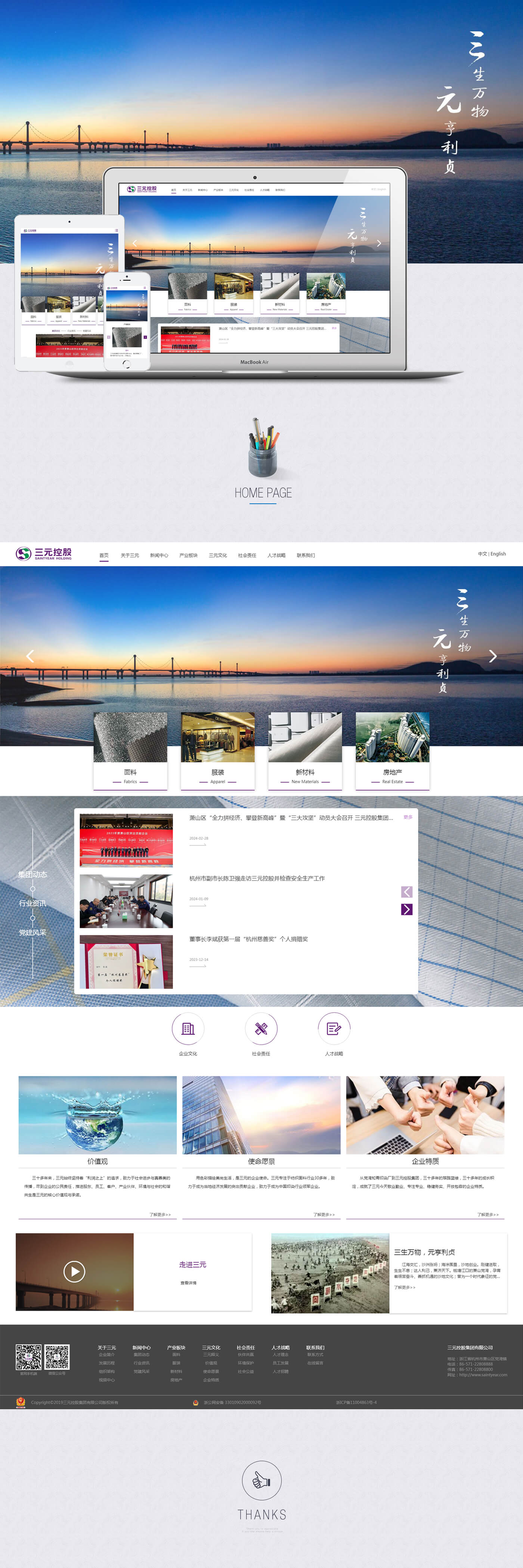Click 了解更多 under 价值观

pos(160,1214)
